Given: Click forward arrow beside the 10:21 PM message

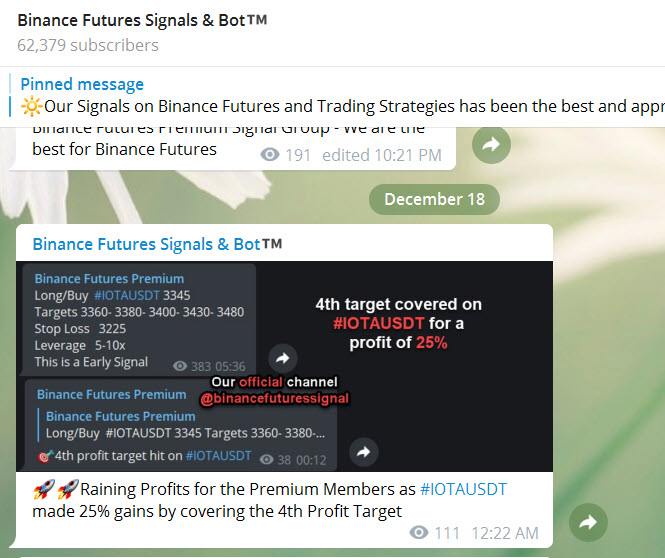Looking at the screenshot, I should coord(491,146).
